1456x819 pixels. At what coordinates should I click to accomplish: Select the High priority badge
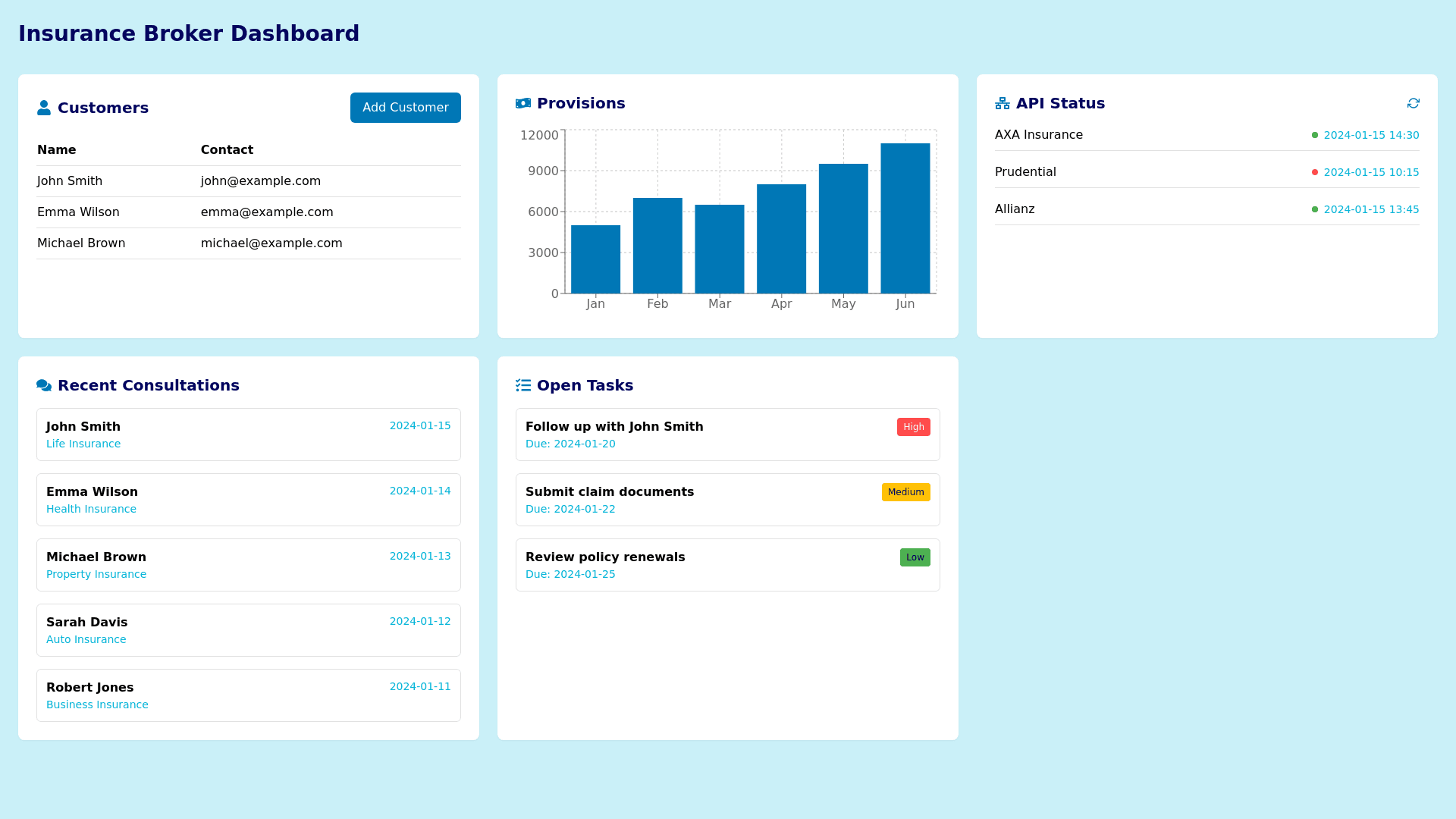(x=913, y=427)
